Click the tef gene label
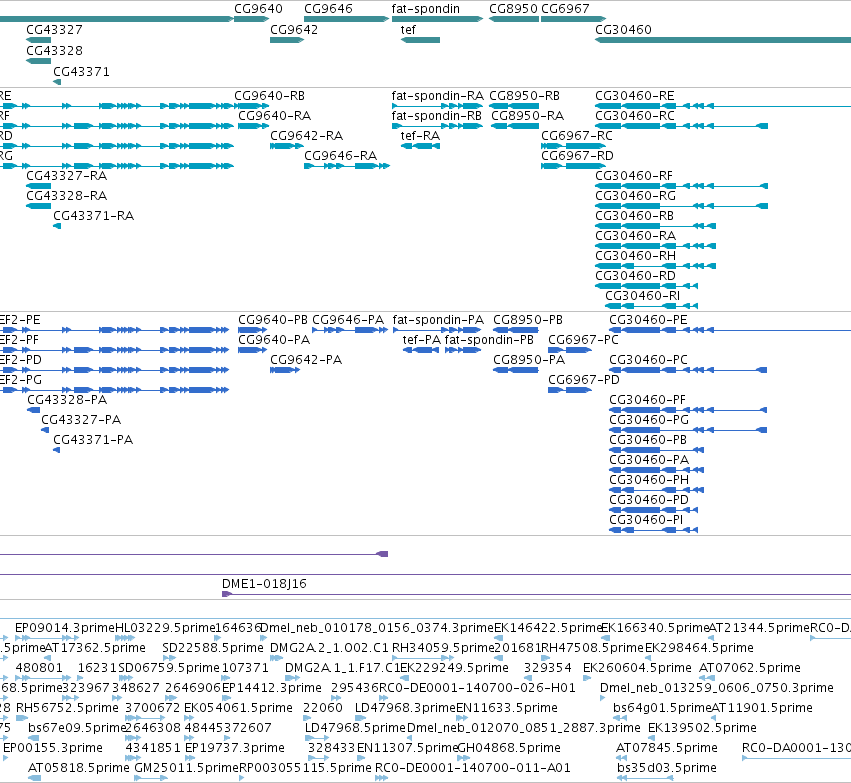Image resolution: width=851 pixels, height=783 pixels. tap(408, 30)
